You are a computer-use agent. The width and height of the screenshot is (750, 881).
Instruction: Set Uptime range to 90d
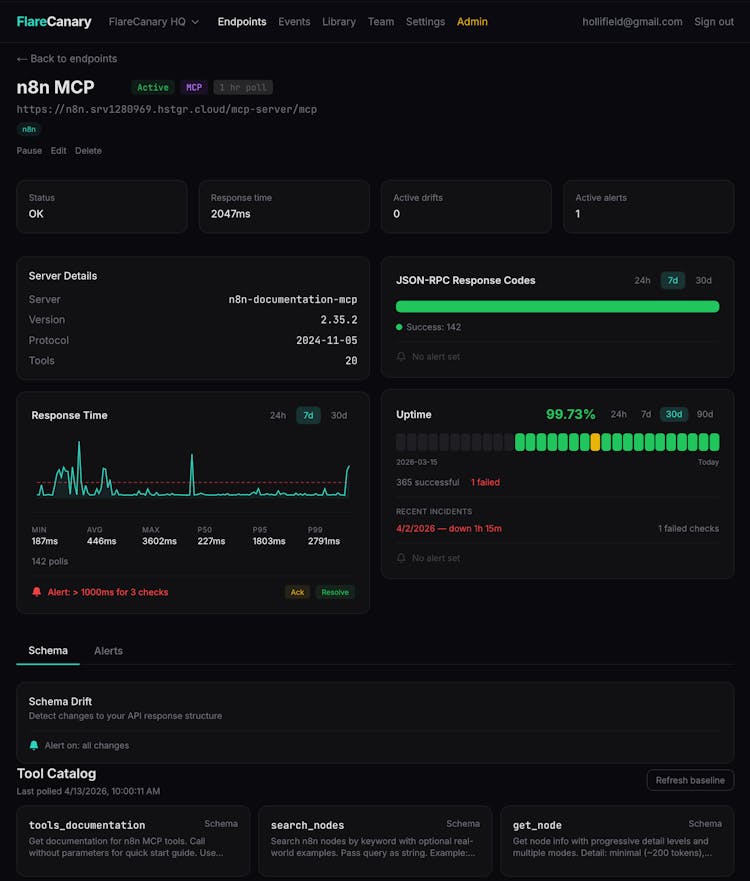[705, 414]
